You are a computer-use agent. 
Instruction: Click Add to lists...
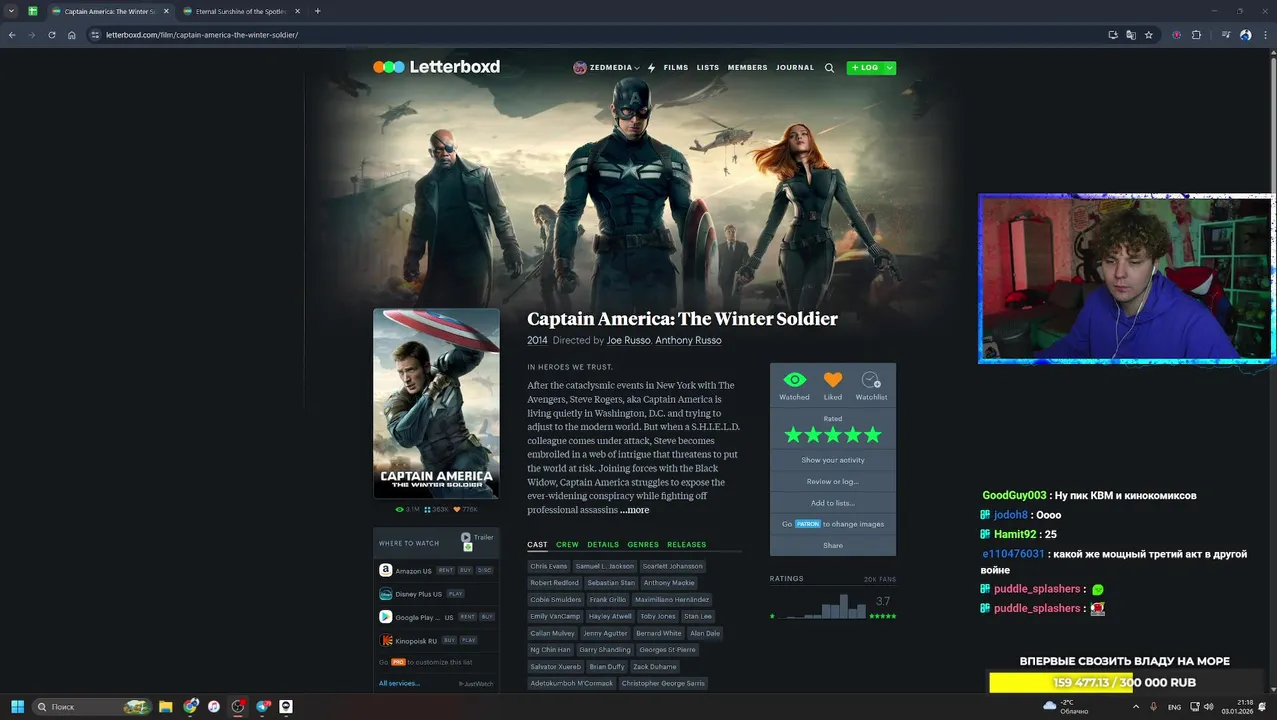[833, 503]
